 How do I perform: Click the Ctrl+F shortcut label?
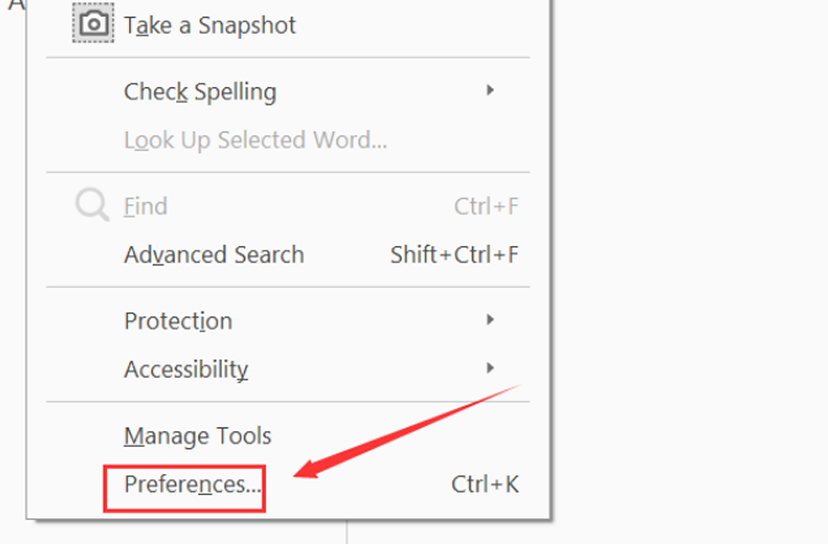click(486, 207)
